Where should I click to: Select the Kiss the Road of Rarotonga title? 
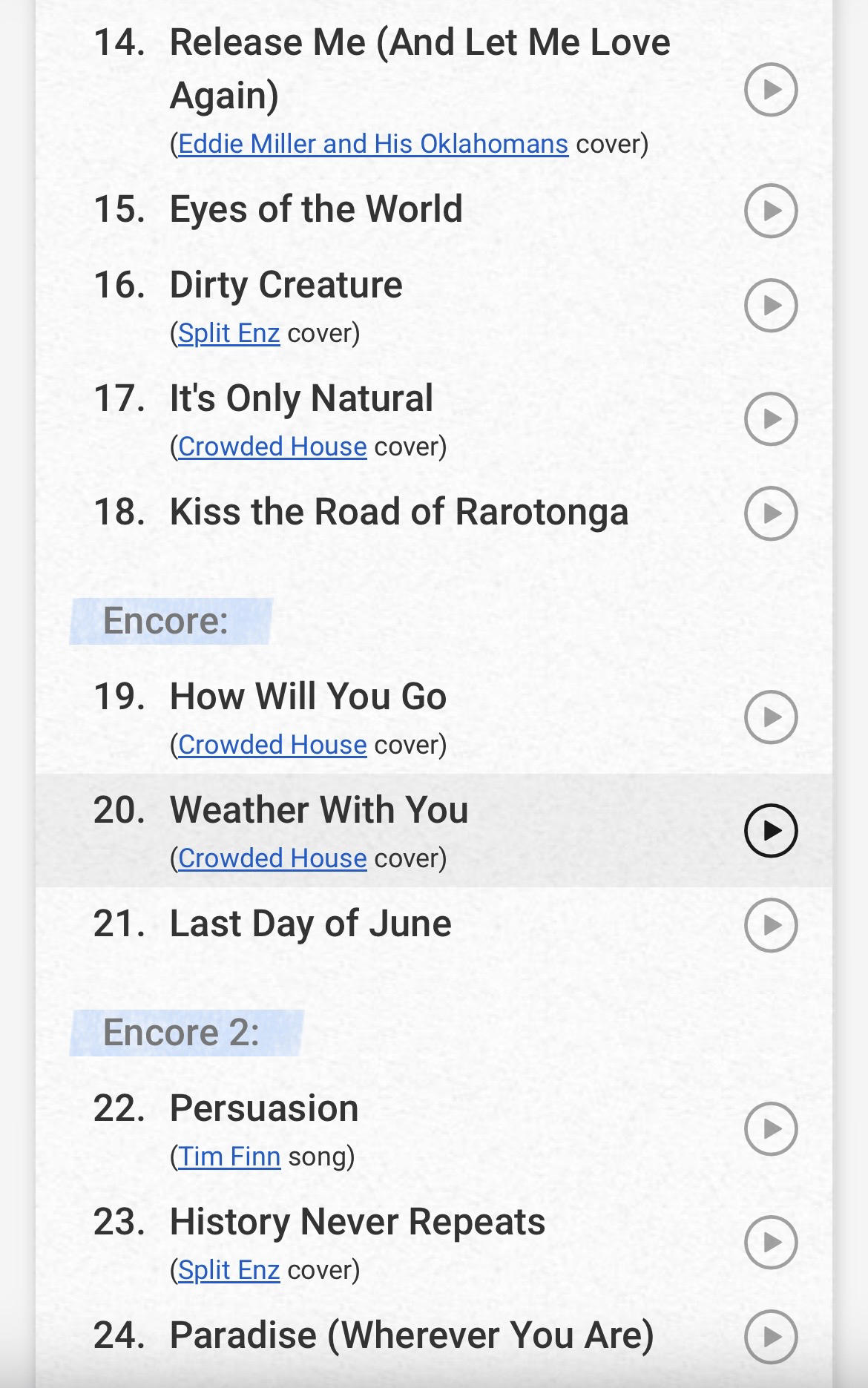pyautogui.click(x=398, y=512)
